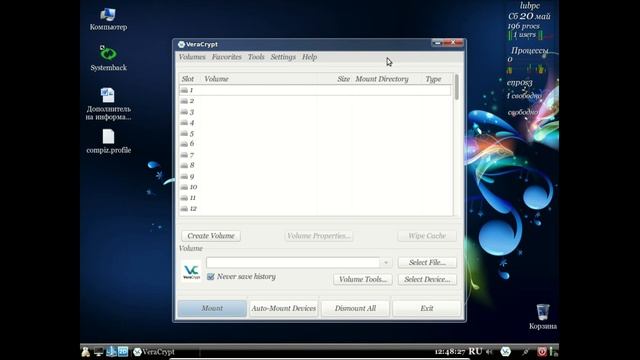Click the Select File button

click(x=427, y=262)
